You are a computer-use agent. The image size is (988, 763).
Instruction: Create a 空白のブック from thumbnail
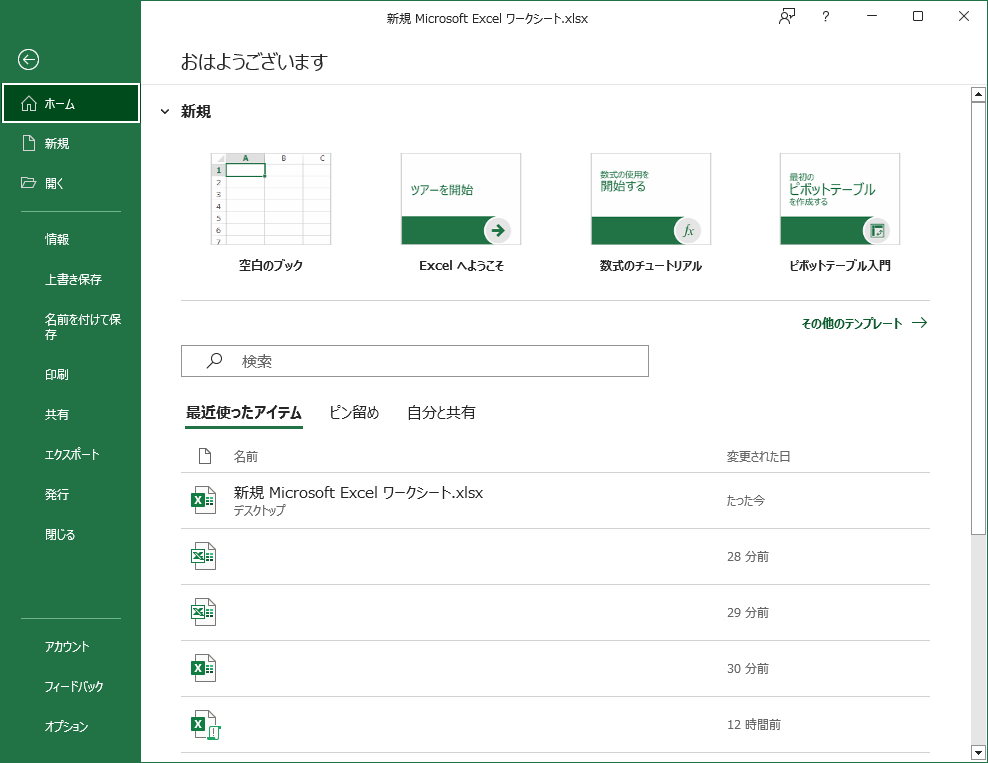pyautogui.click(x=271, y=199)
